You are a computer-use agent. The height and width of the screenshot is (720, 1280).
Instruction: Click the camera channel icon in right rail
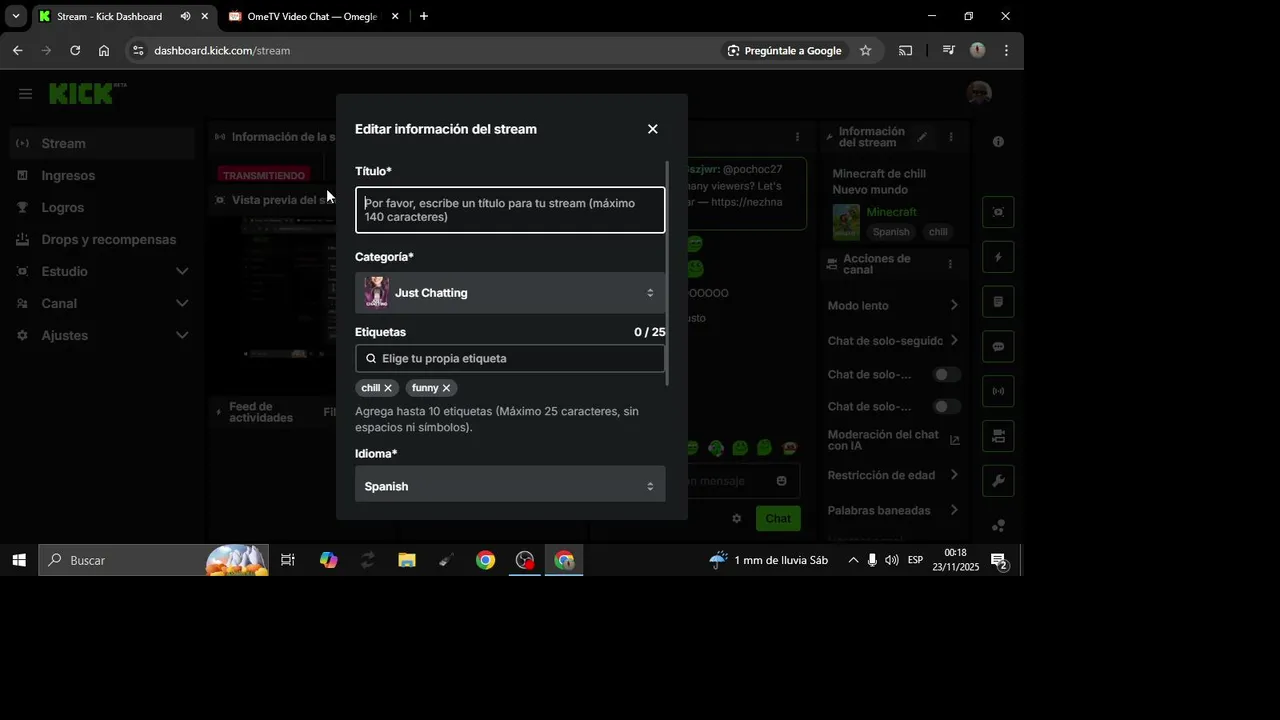[x=998, y=436]
